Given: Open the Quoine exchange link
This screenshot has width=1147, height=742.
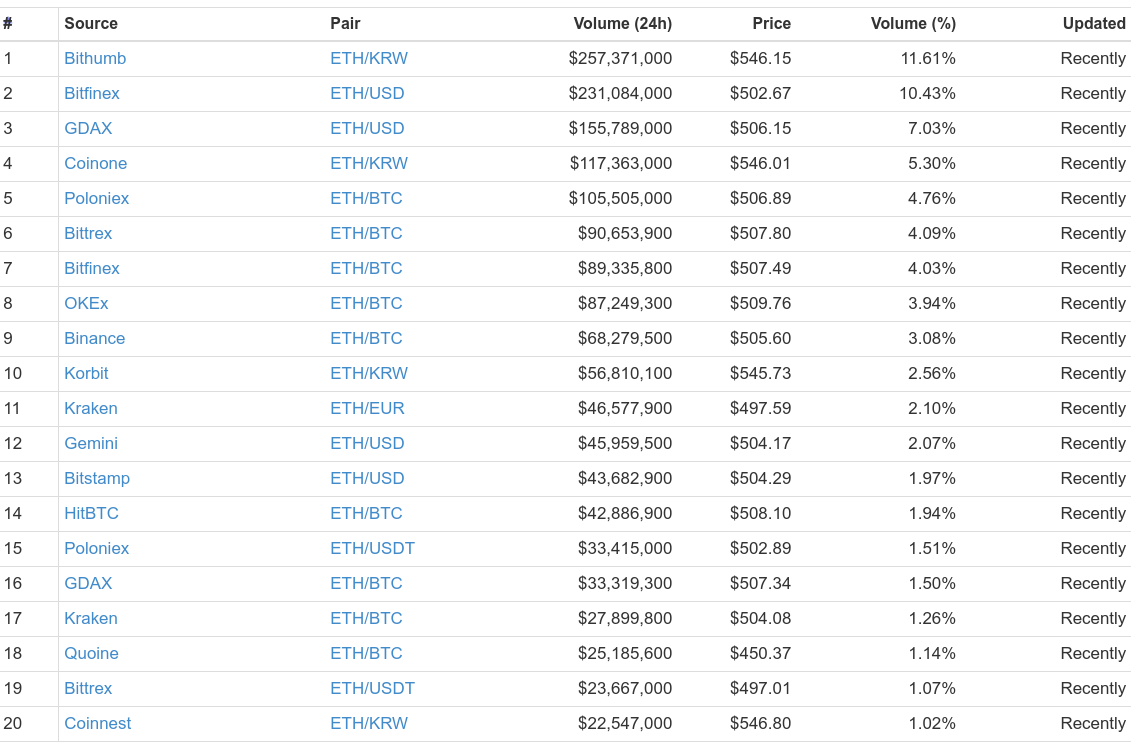Looking at the screenshot, I should click(91, 653).
